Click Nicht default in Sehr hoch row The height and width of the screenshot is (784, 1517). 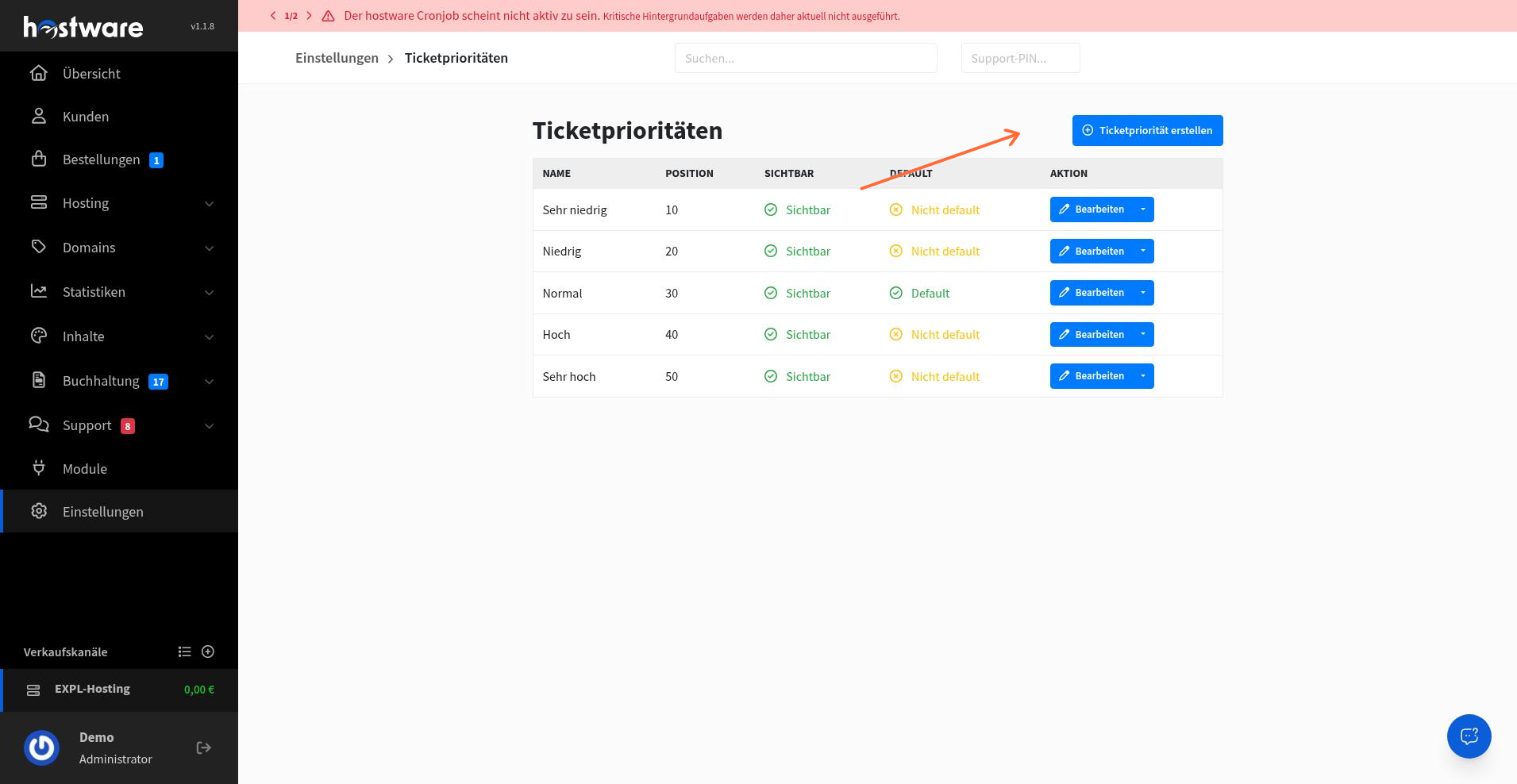coord(934,377)
